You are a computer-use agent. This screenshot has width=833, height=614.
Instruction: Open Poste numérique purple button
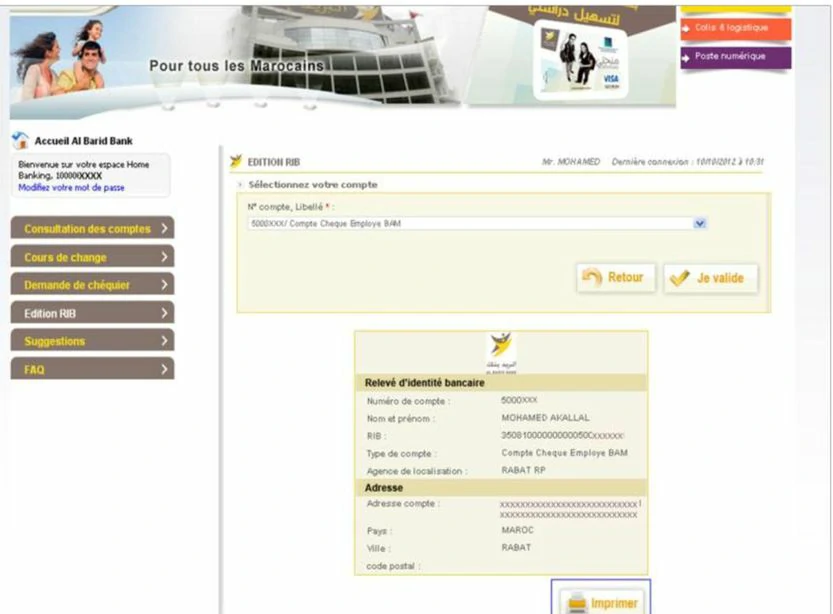736,57
